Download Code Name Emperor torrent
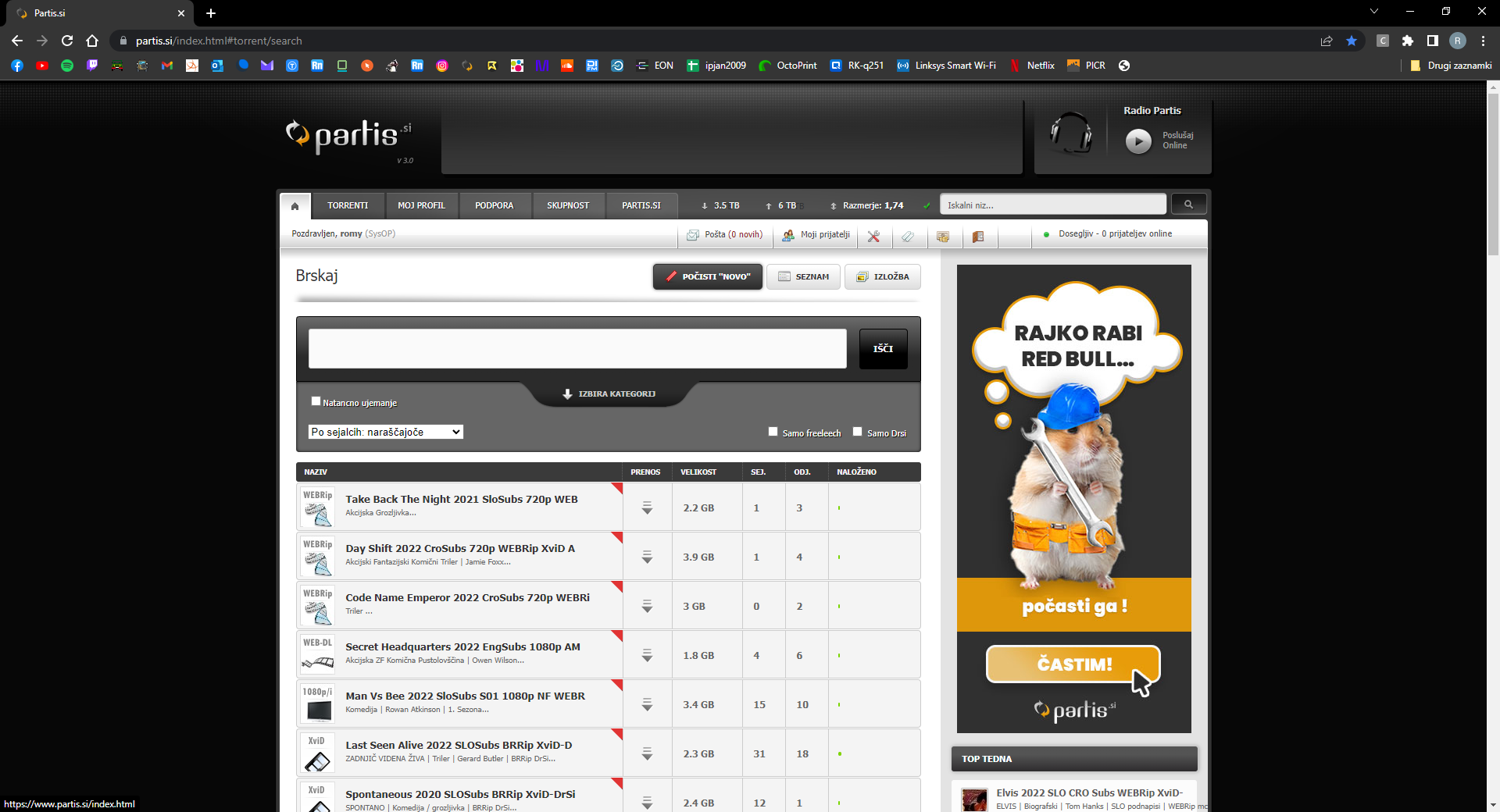Viewport: 1500px width, 812px height. pos(647,606)
